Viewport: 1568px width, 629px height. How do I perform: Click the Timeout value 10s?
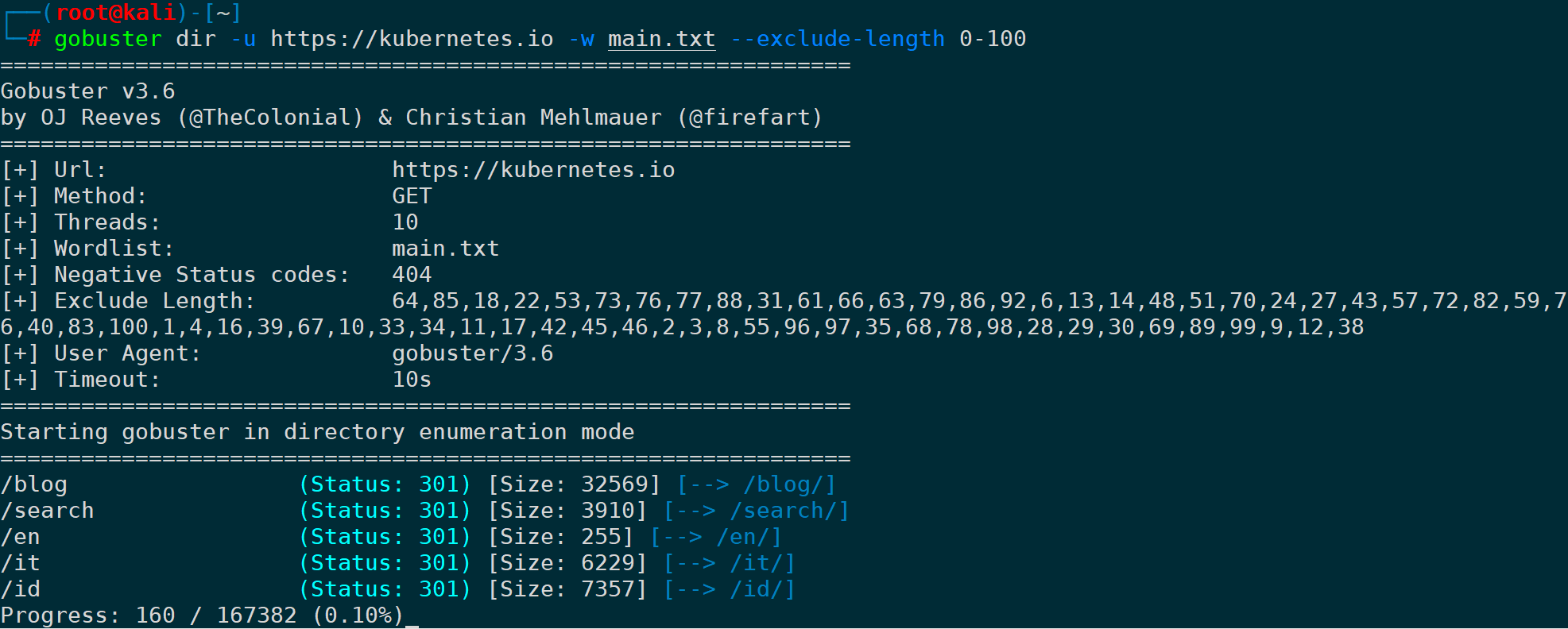pos(412,380)
